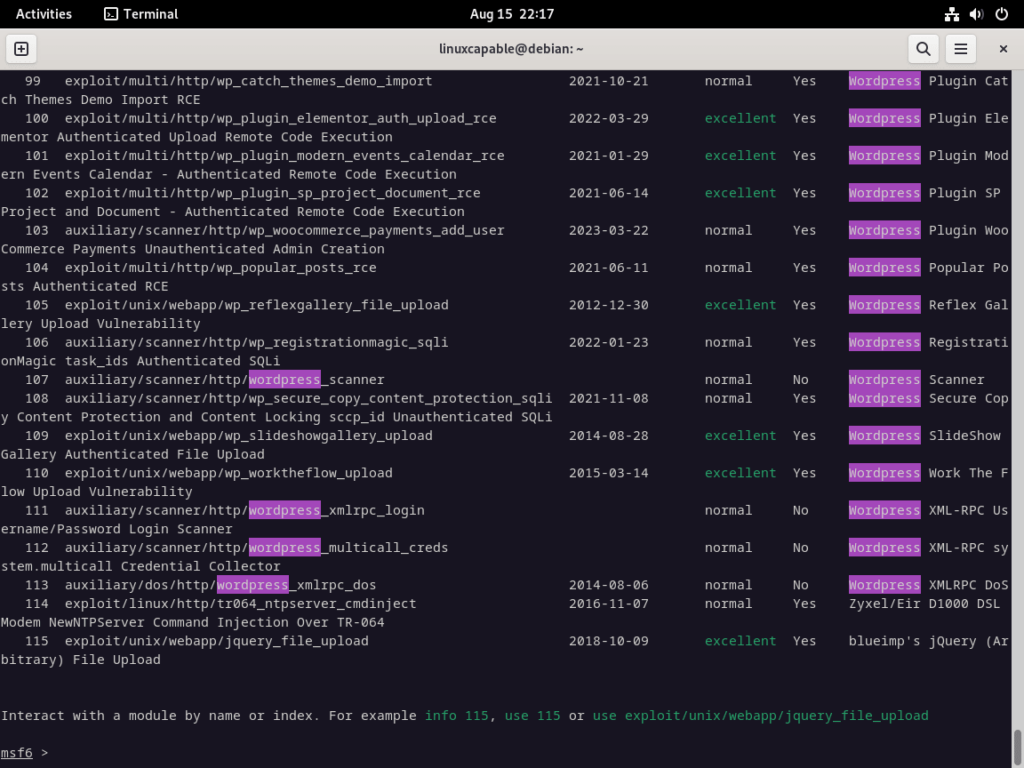The height and width of the screenshot is (768, 1024).
Task: Click 'Gallery Authenticated File Upload' text
Action: pos(133,454)
